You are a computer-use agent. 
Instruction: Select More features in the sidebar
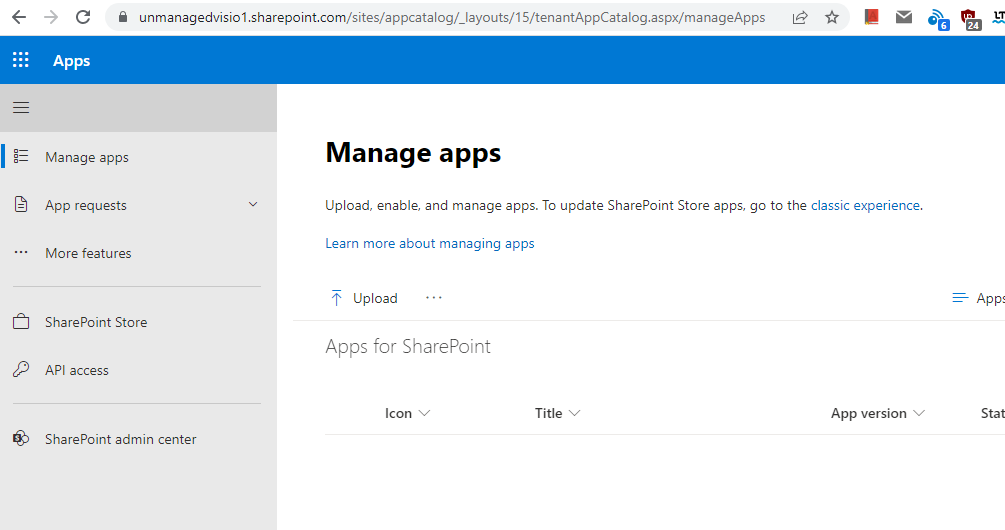(138, 253)
